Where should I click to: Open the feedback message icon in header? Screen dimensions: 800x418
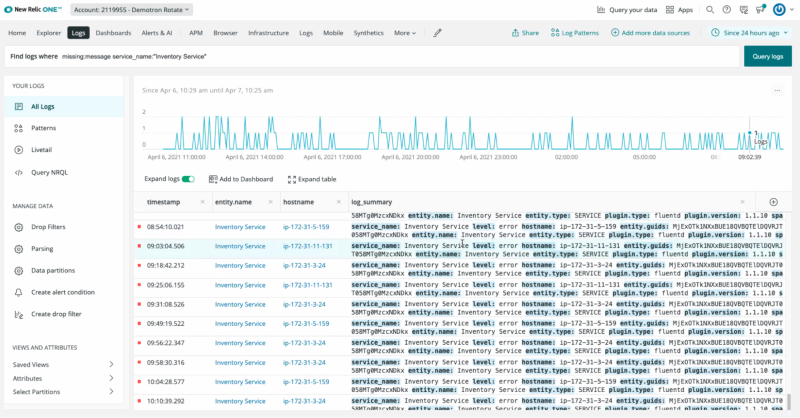[x=743, y=10]
